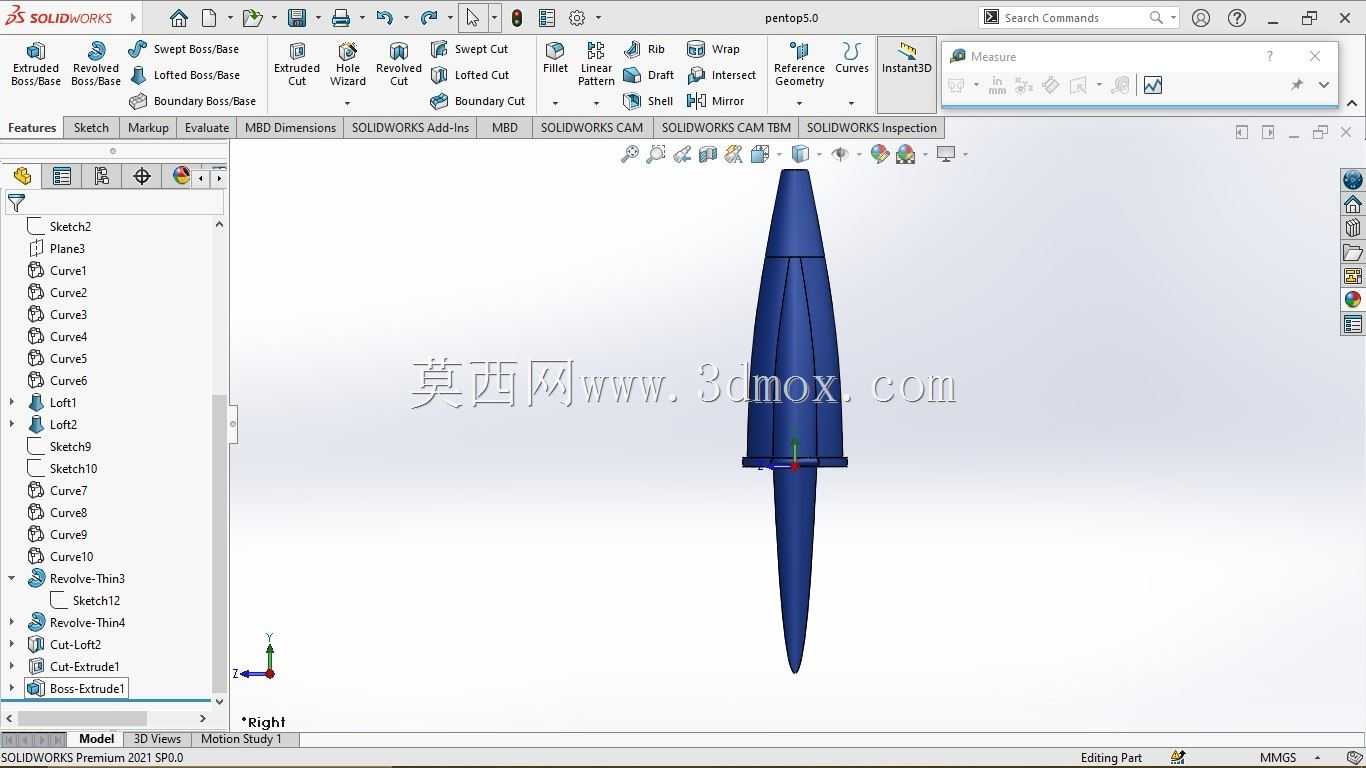Open the DimXpertManager tab
The width and height of the screenshot is (1366, 768).
pos(142,176)
